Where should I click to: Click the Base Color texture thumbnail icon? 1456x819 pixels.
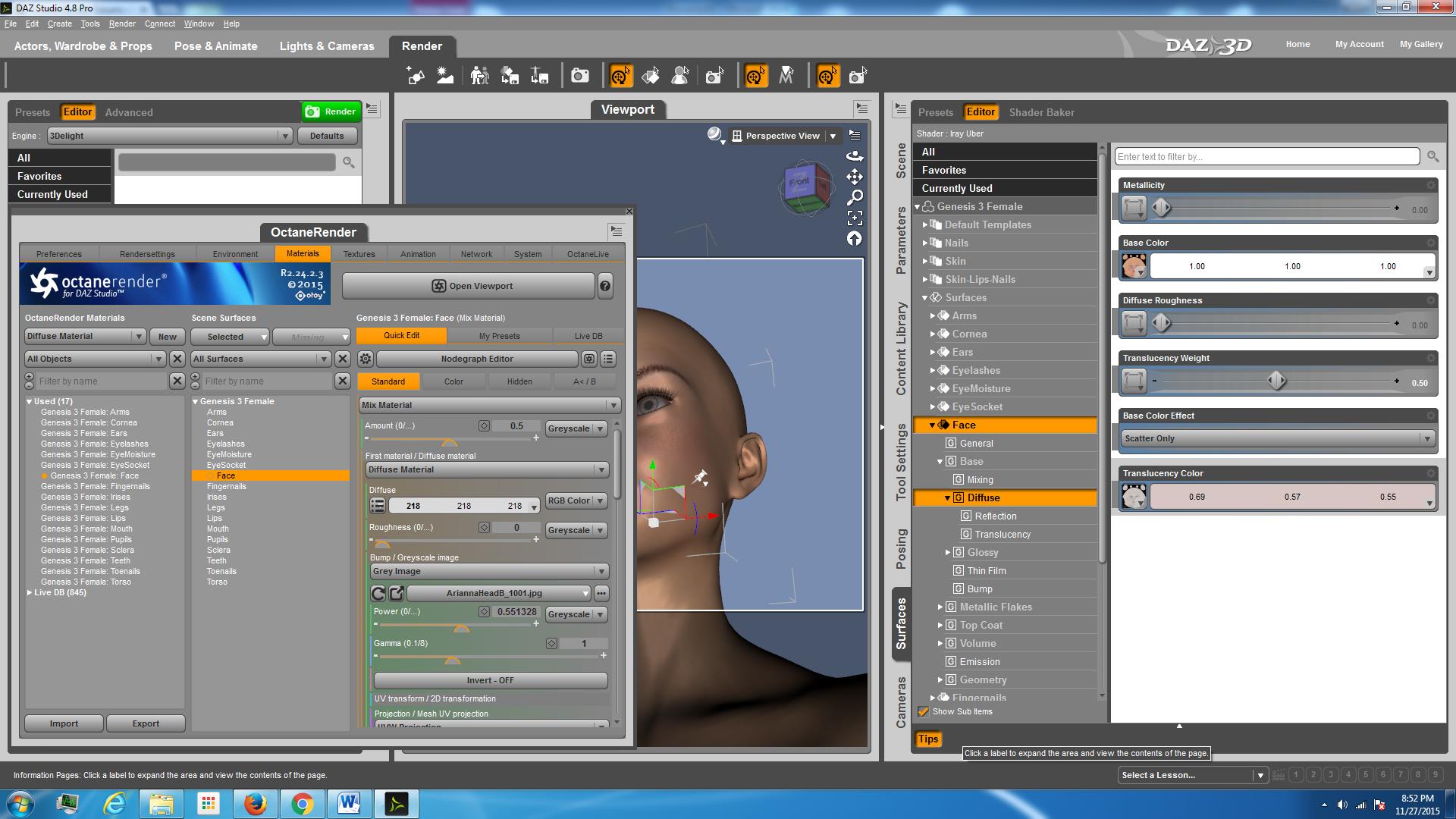[x=1134, y=266]
